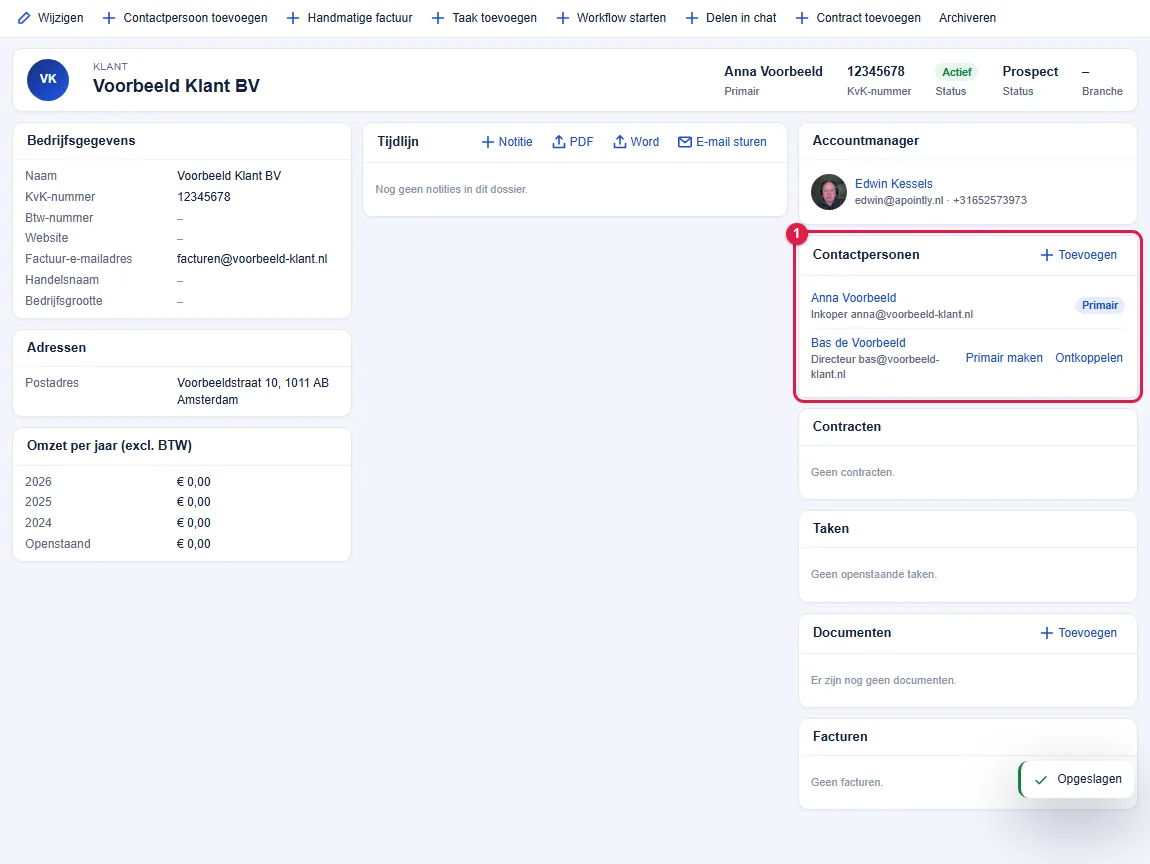
Task: Click the pencil icon next to Wijzigen
Action: 24,18
